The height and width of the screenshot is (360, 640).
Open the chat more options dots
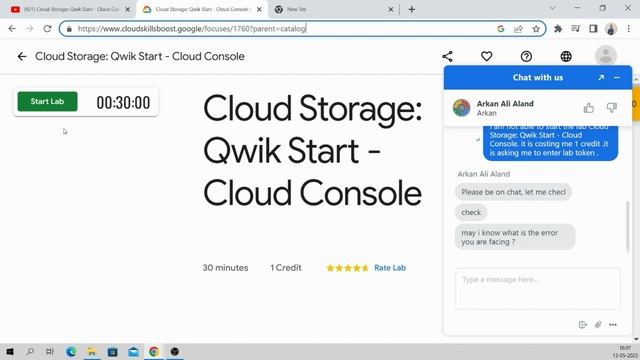pos(613,324)
